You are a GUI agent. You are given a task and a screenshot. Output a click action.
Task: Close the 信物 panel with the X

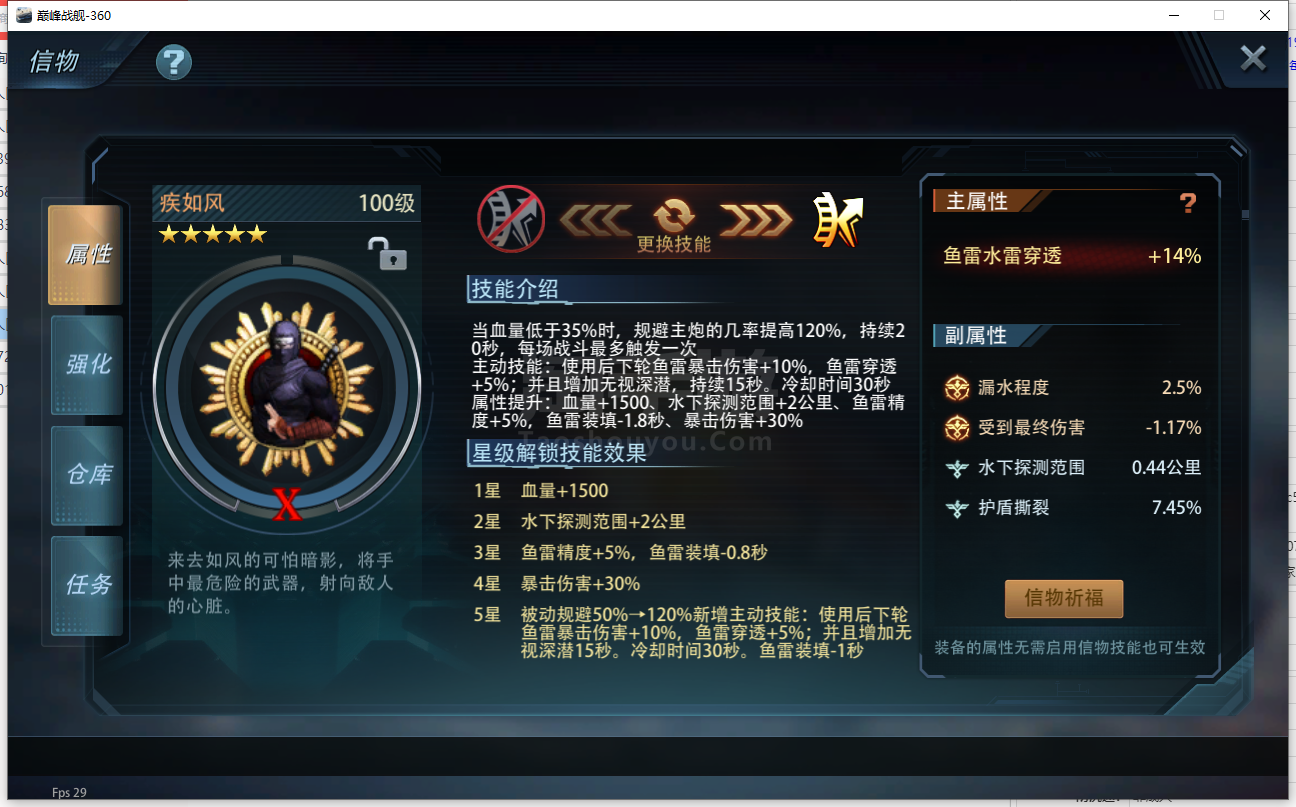tap(1253, 58)
